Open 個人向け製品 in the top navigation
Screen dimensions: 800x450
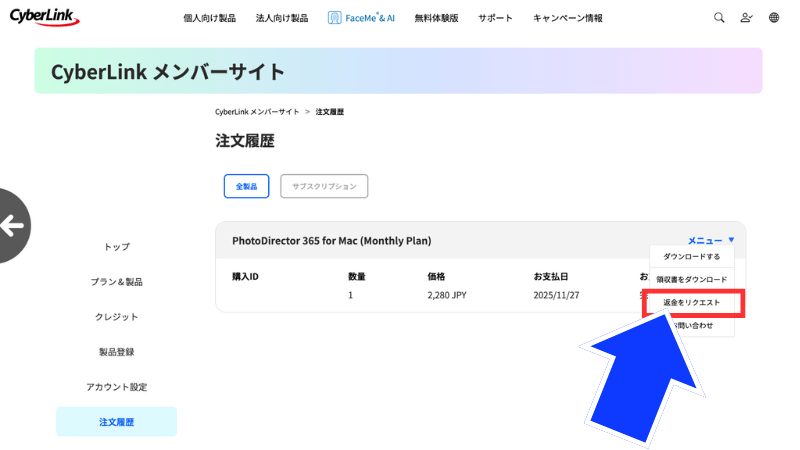click(210, 18)
